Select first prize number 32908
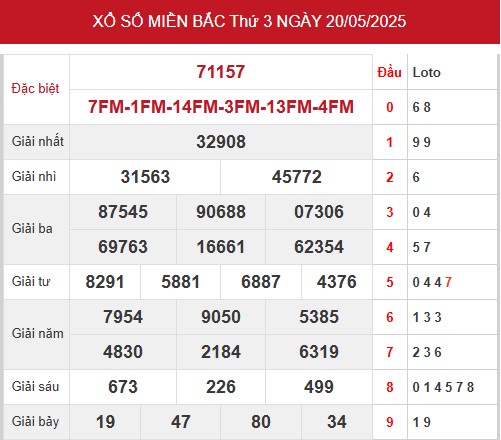The image size is (501, 440). click(x=221, y=142)
